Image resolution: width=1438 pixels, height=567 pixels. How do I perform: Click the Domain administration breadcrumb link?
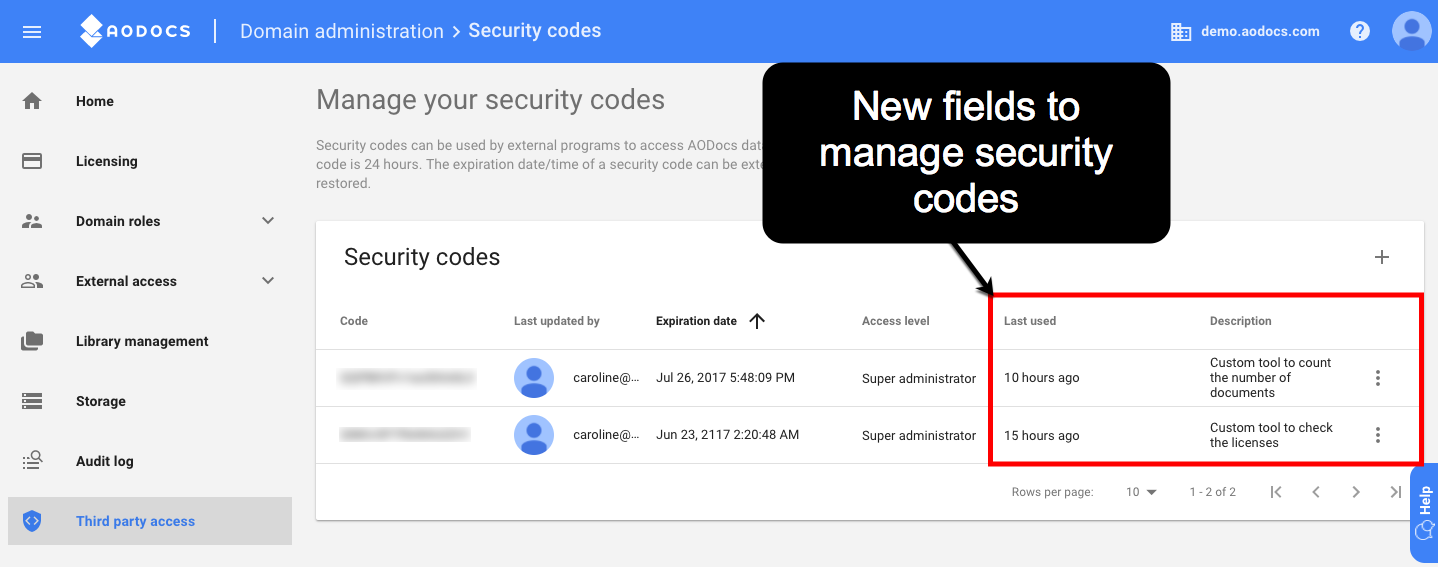tap(342, 31)
